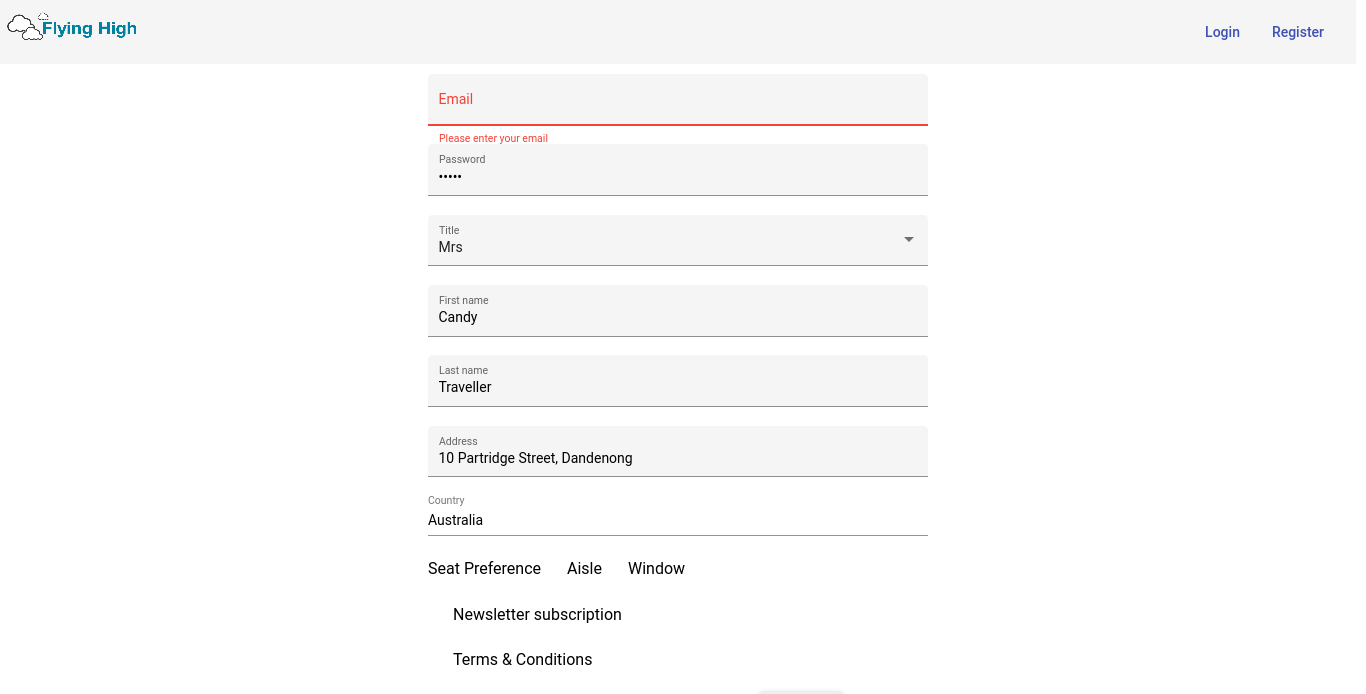Click the "Please enter your email" error message
Screen dimensions: 1366x694
pyautogui.click(x=493, y=139)
